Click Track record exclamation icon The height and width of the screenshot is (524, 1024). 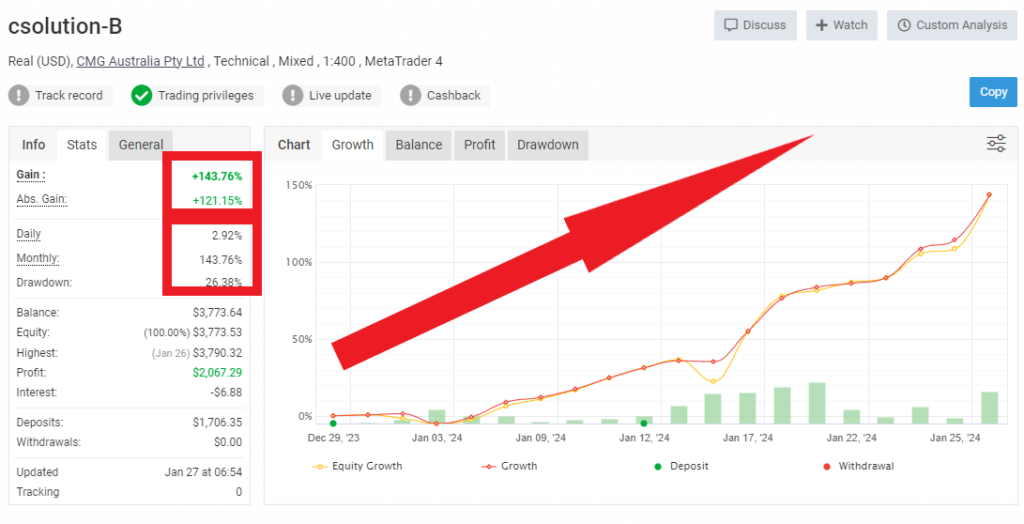coord(19,95)
